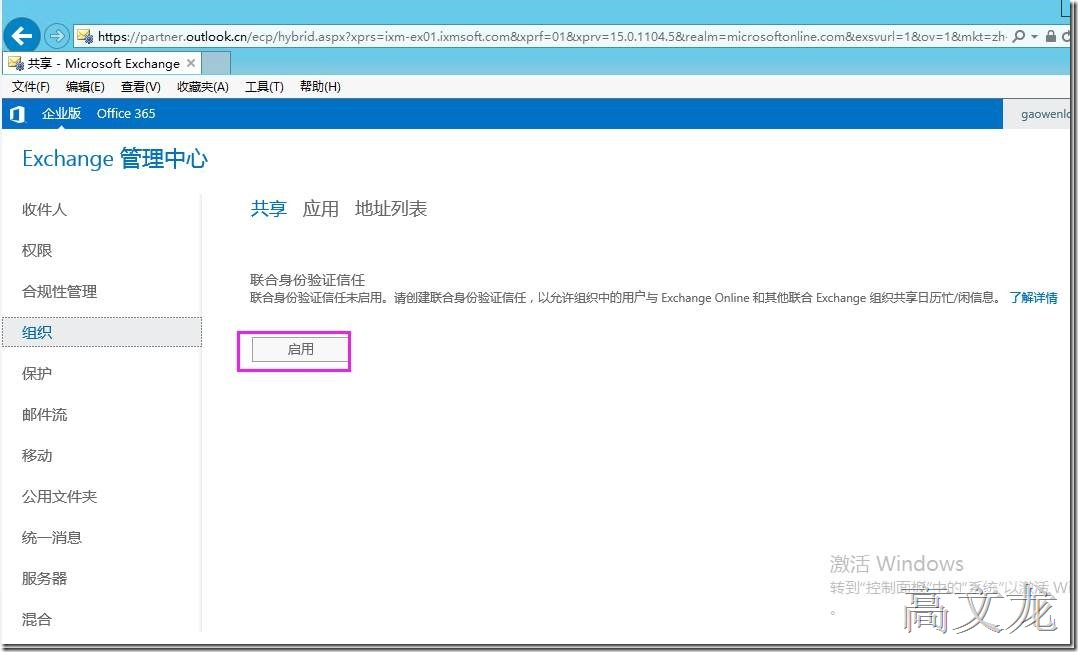Switch to the 共享 tab
The height and width of the screenshot is (652, 1078).
268,208
